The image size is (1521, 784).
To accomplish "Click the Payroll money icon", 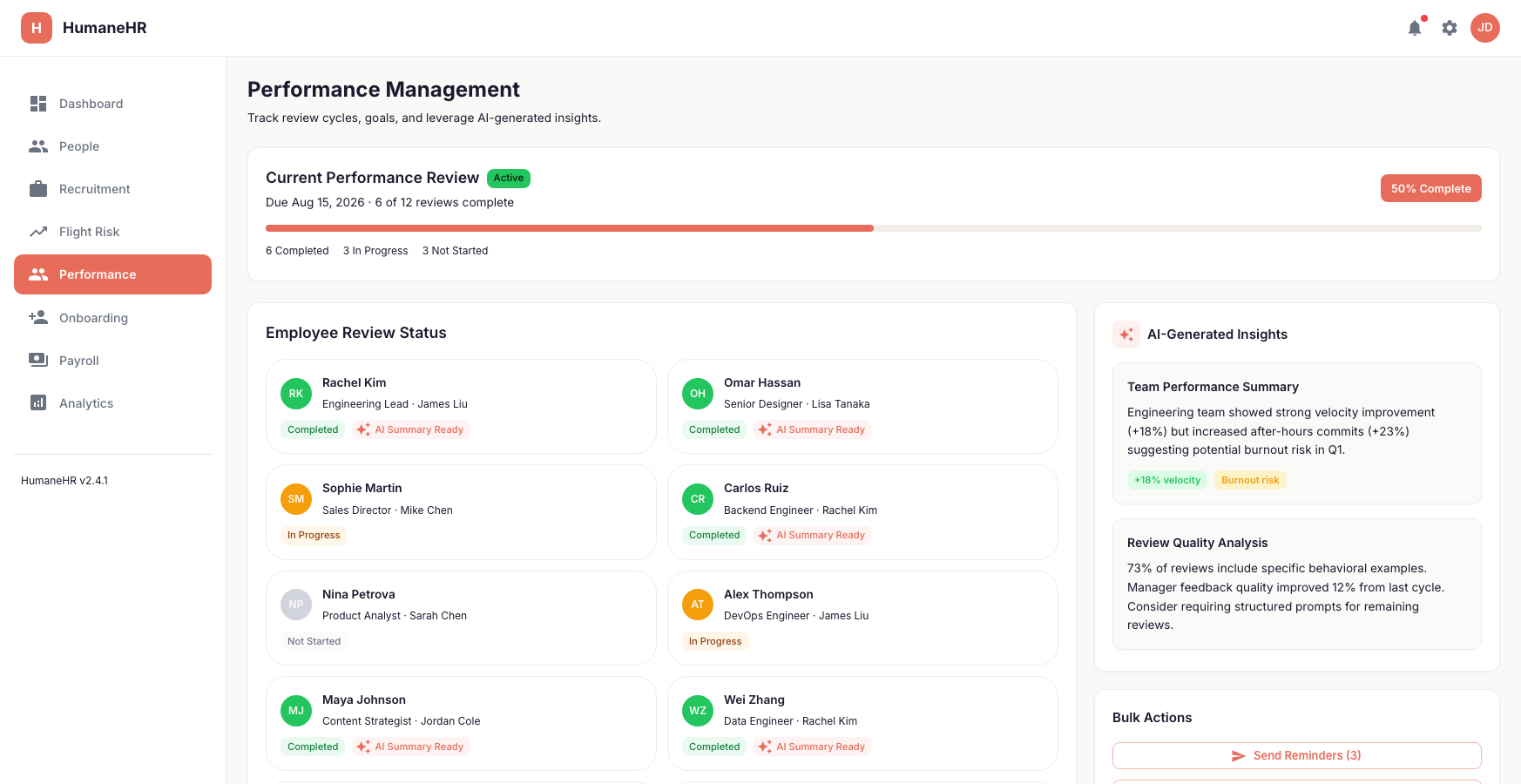I will coord(38,361).
